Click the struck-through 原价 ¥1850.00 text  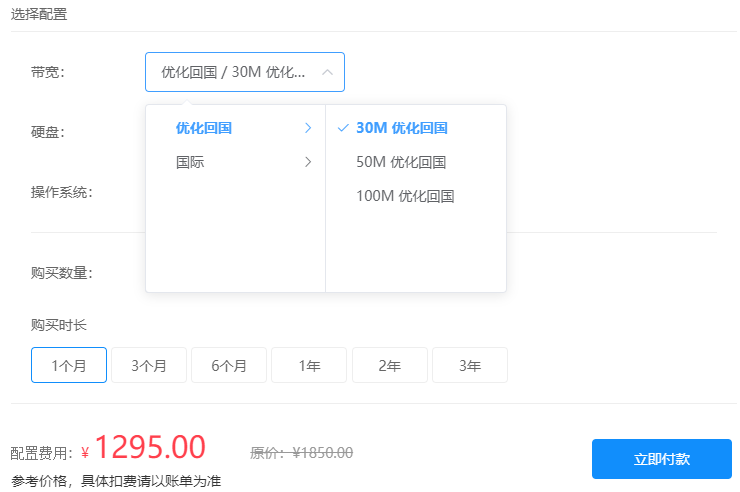pos(301,452)
